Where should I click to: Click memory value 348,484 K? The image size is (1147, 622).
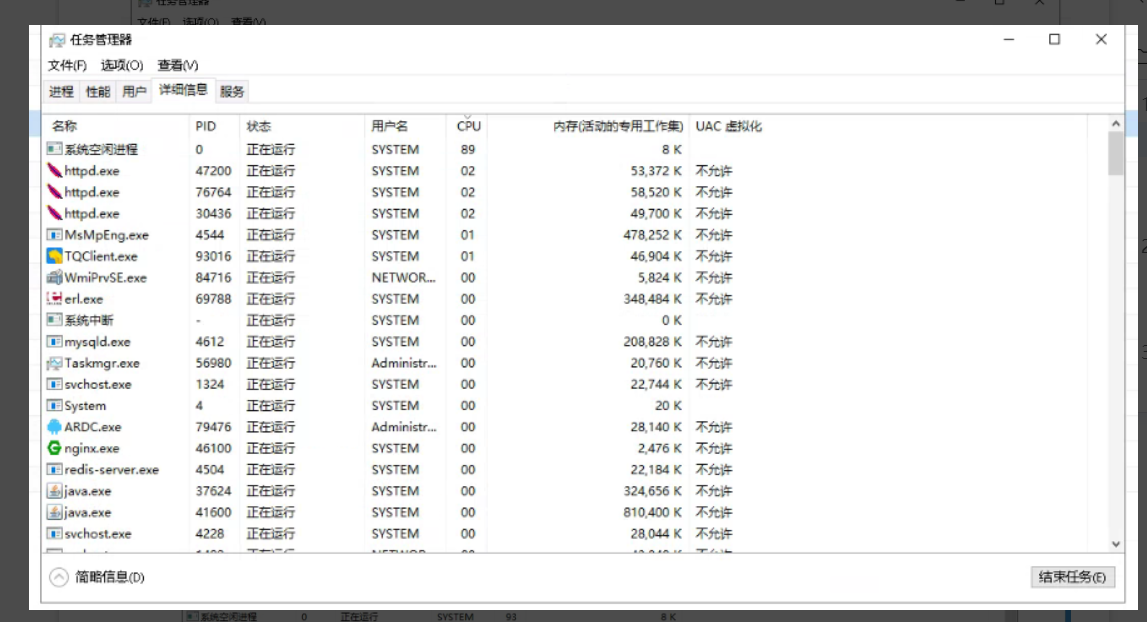point(653,299)
